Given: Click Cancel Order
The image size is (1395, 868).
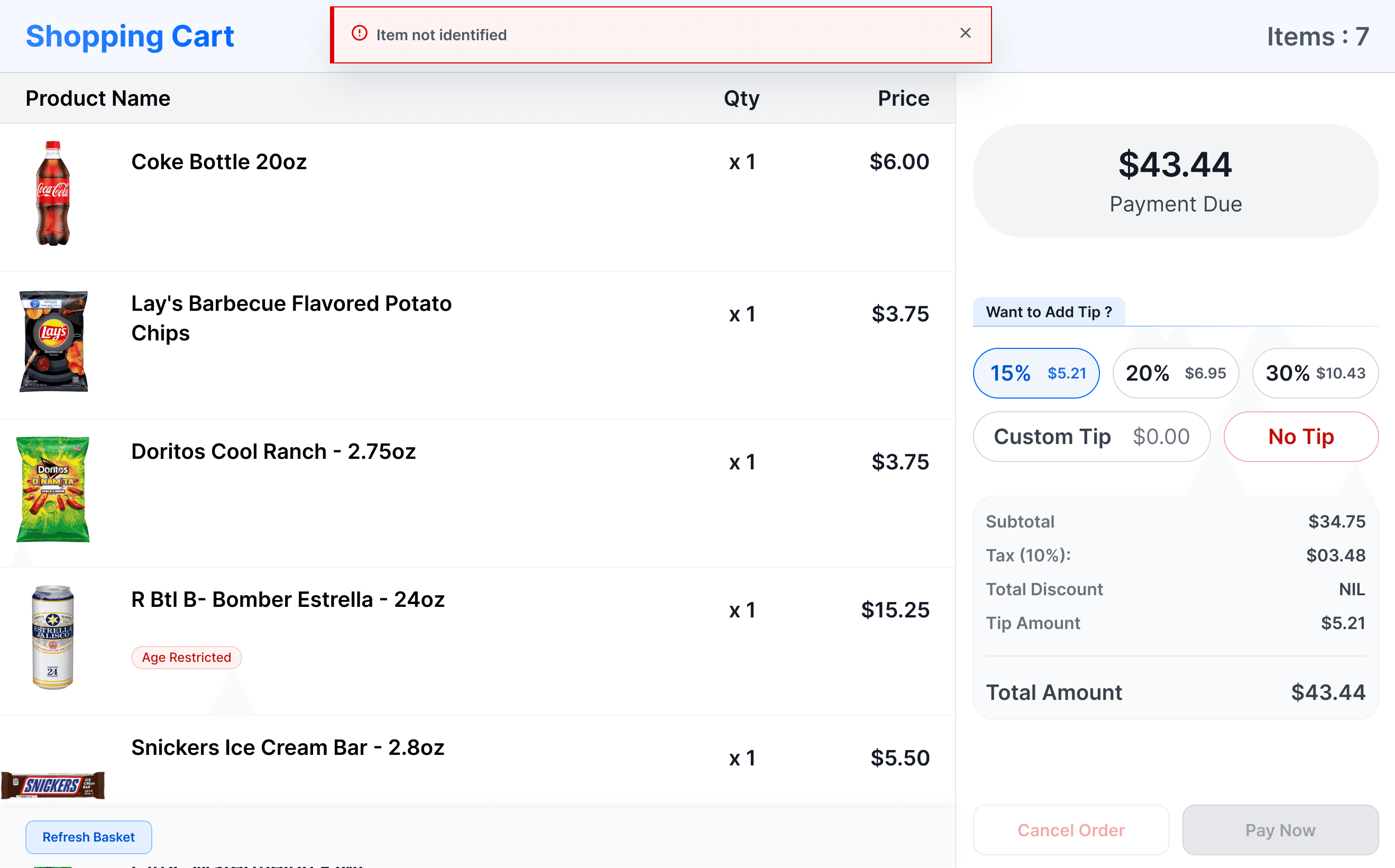Looking at the screenshot, I should (x=1070, y=830).
